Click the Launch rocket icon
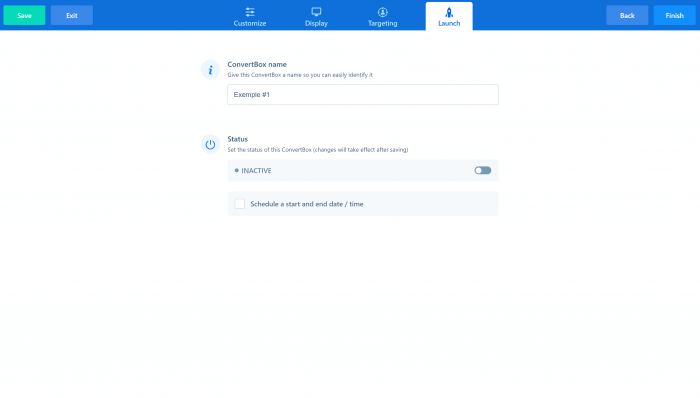The image size is (700, 398). click(x=449, y=12)
